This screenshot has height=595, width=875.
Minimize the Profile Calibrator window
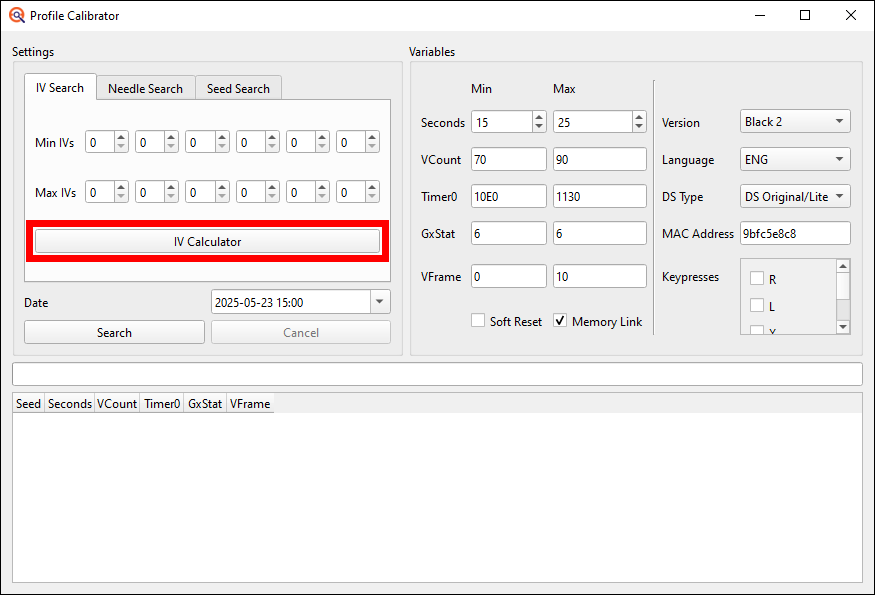tap(759, 15)
